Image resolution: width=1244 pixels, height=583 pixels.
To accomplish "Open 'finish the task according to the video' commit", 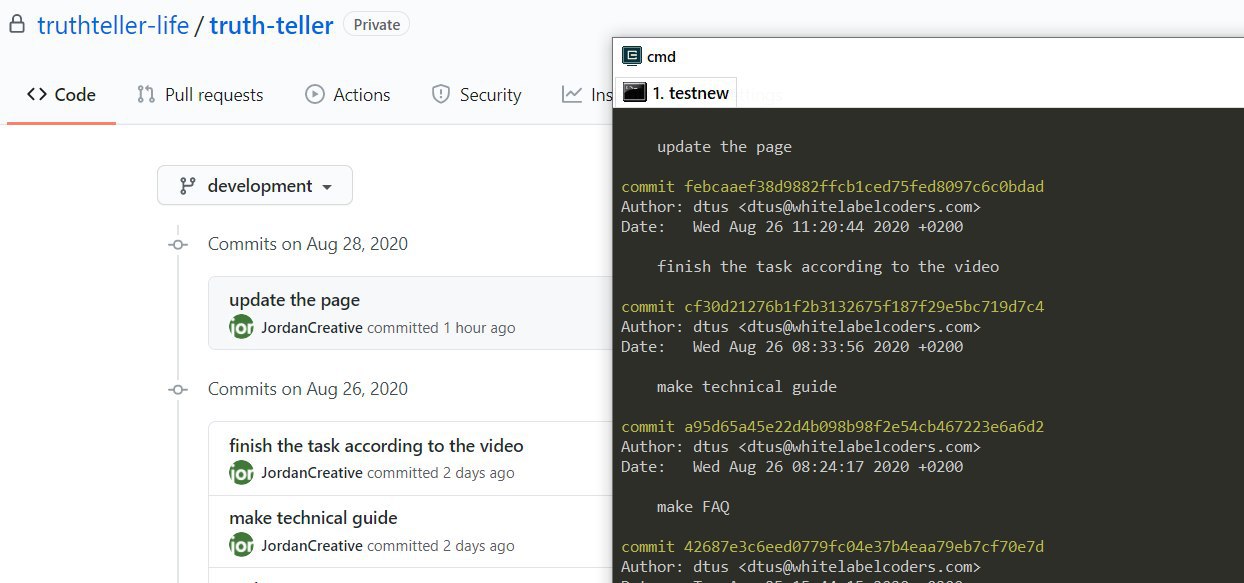I will point(376,446).
